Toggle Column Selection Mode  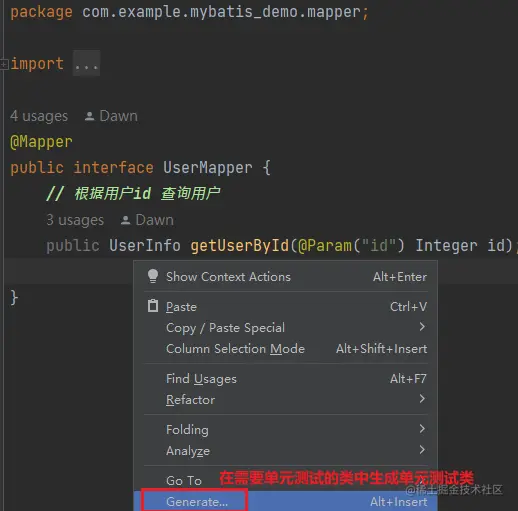[x=286, y=349]
